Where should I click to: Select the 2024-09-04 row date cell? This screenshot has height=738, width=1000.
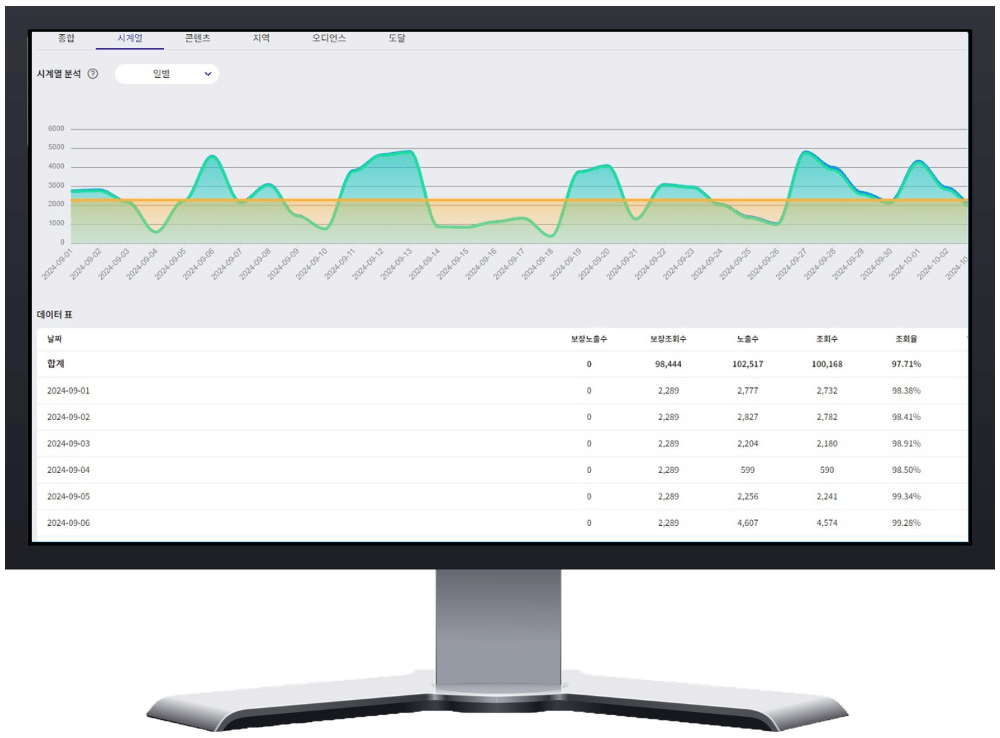[68, 470]
